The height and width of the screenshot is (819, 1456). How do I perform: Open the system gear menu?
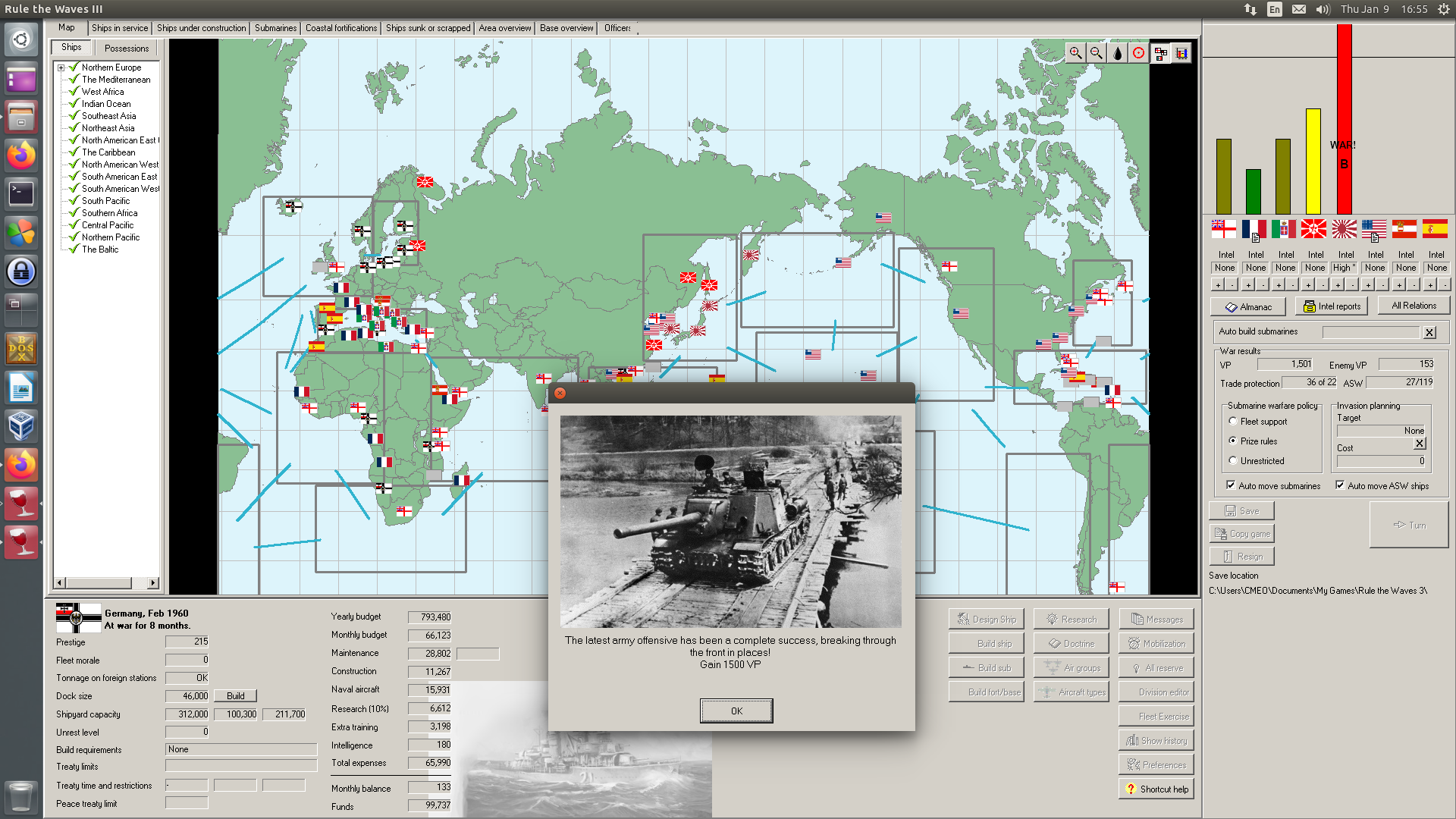[1443, 9]
